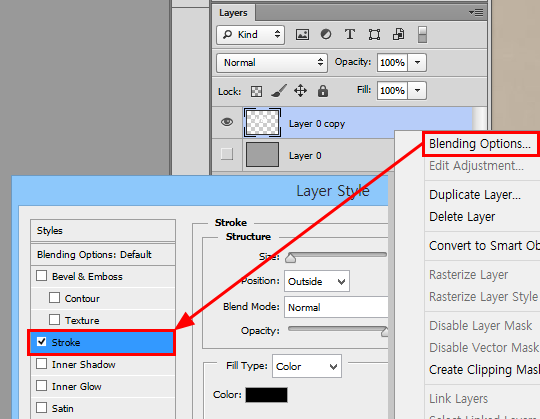Enable Bevel & Emboss checkbox

point(42,276)
